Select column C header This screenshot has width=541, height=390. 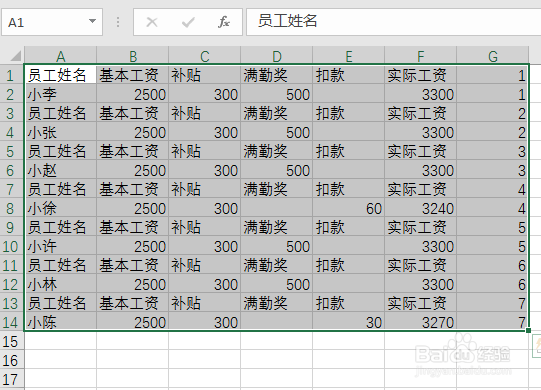click(205, 56)
